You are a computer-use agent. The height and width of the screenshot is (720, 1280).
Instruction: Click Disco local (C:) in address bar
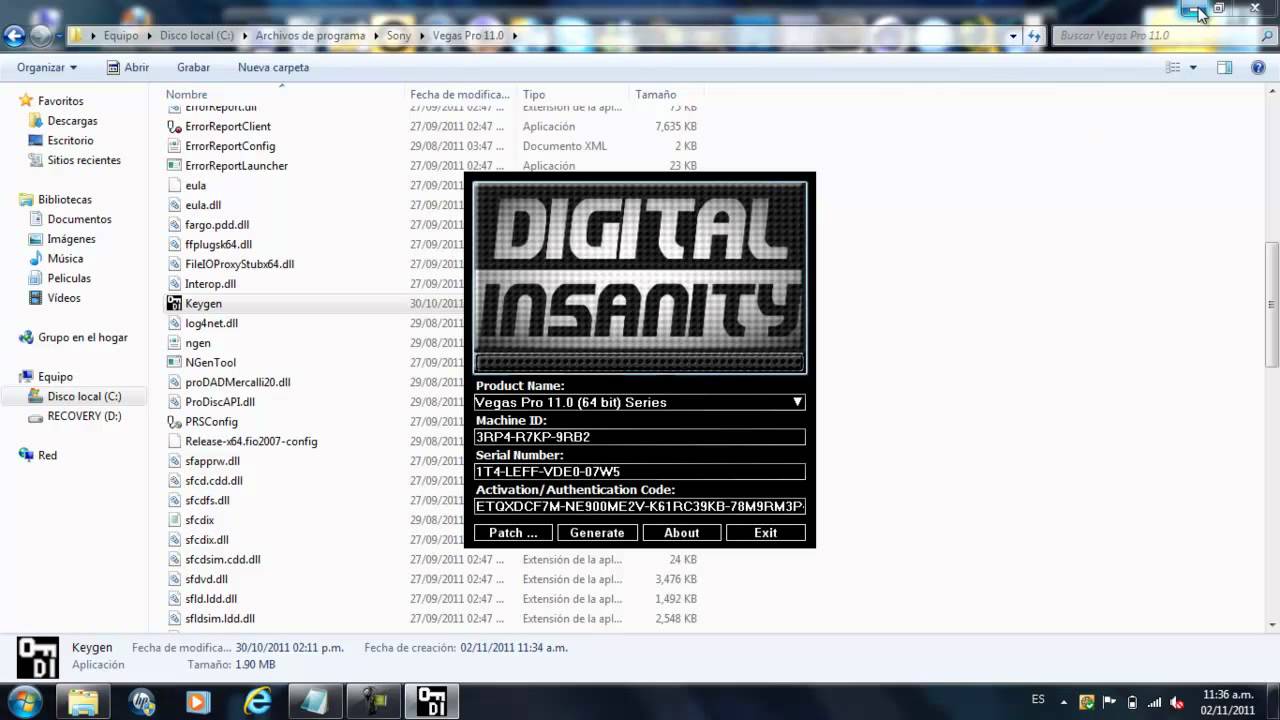[197, 35]
